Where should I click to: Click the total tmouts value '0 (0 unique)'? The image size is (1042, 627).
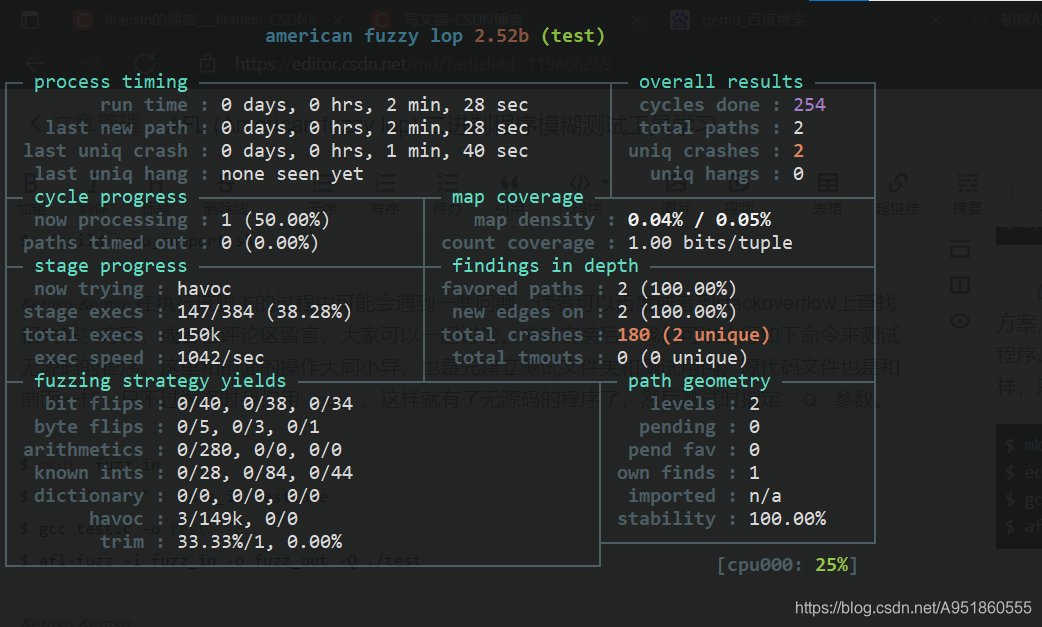pos(682,358)
